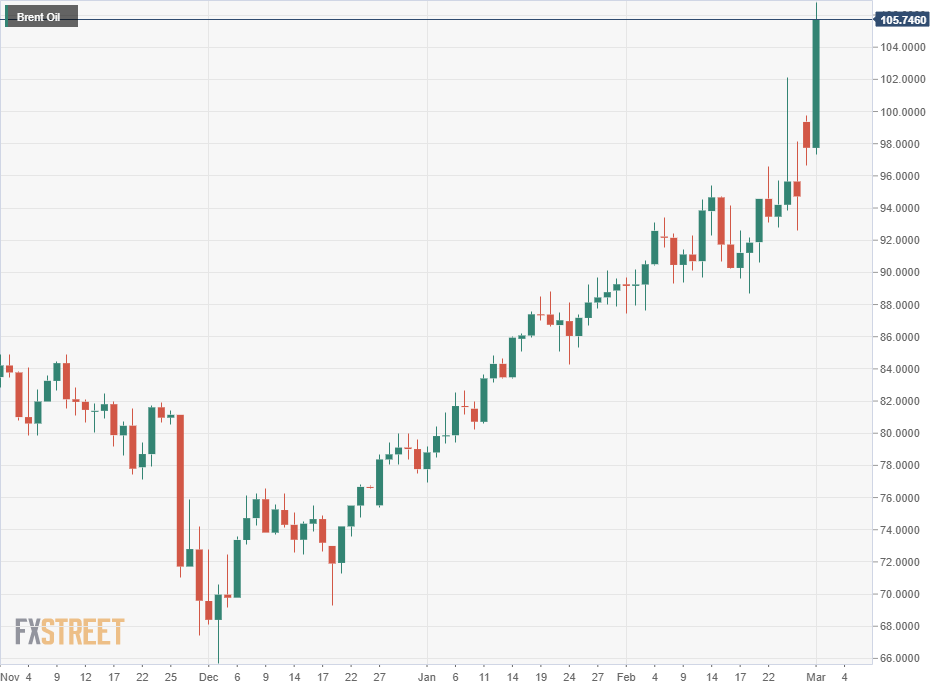
Task: Click the large red late-November drop candle
Action: coord(180,490)
